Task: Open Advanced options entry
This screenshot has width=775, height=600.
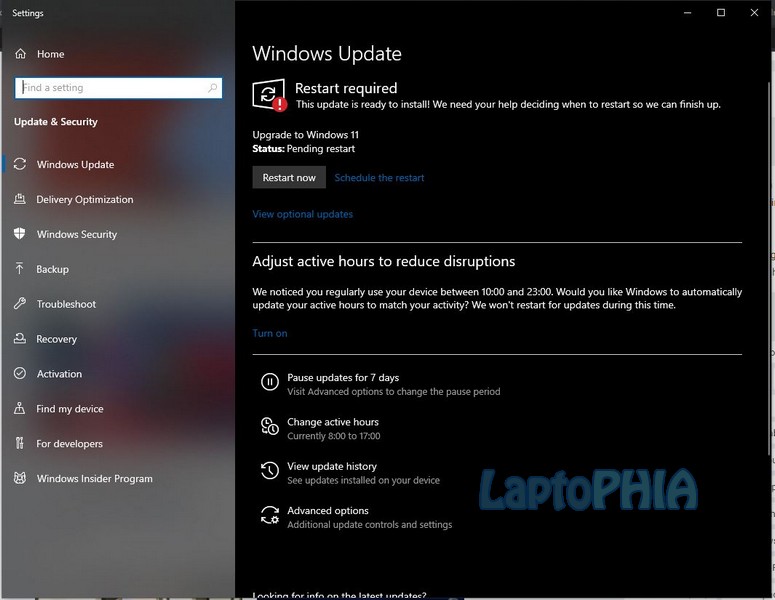Action: (356, 517)
